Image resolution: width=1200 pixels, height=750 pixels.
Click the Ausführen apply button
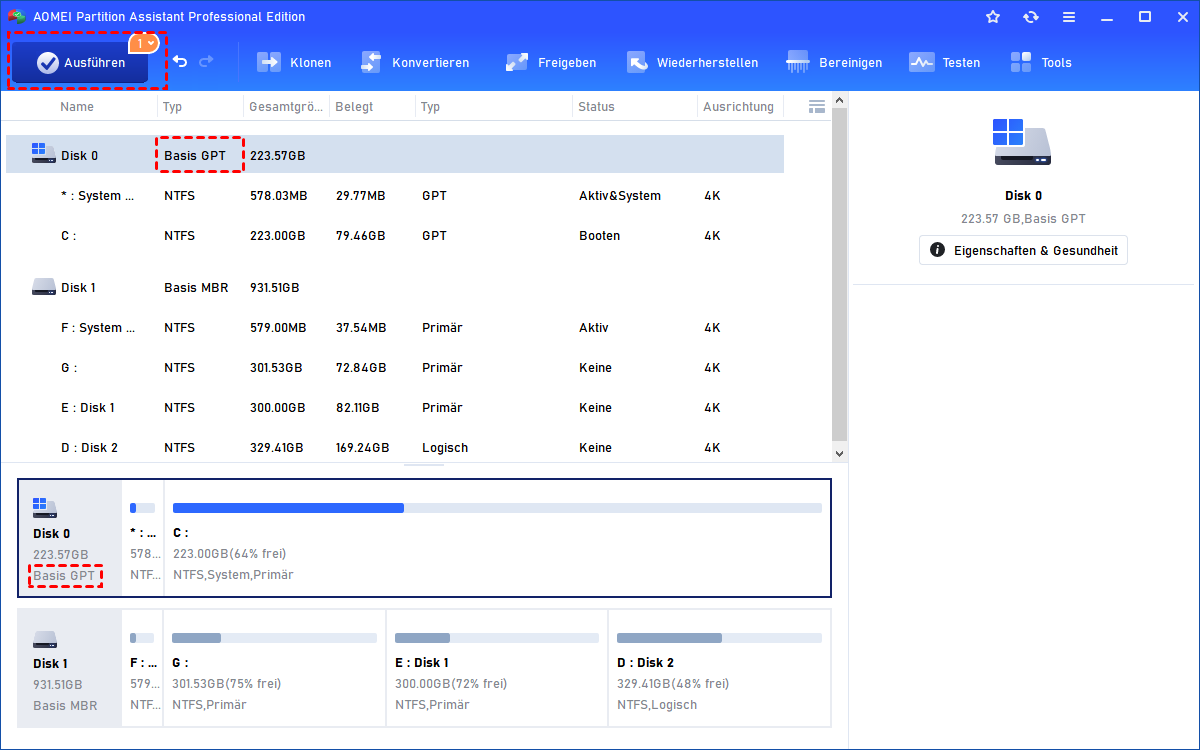(80, 62)
